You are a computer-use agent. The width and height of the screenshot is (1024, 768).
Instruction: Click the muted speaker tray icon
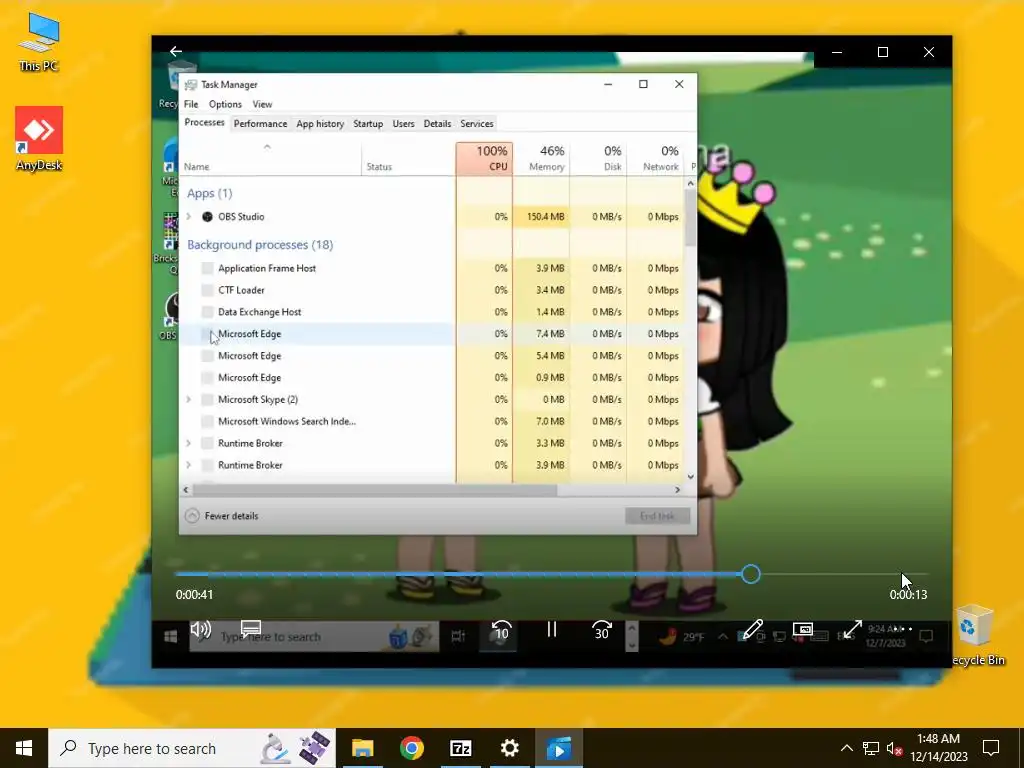(x=895, y=748)
